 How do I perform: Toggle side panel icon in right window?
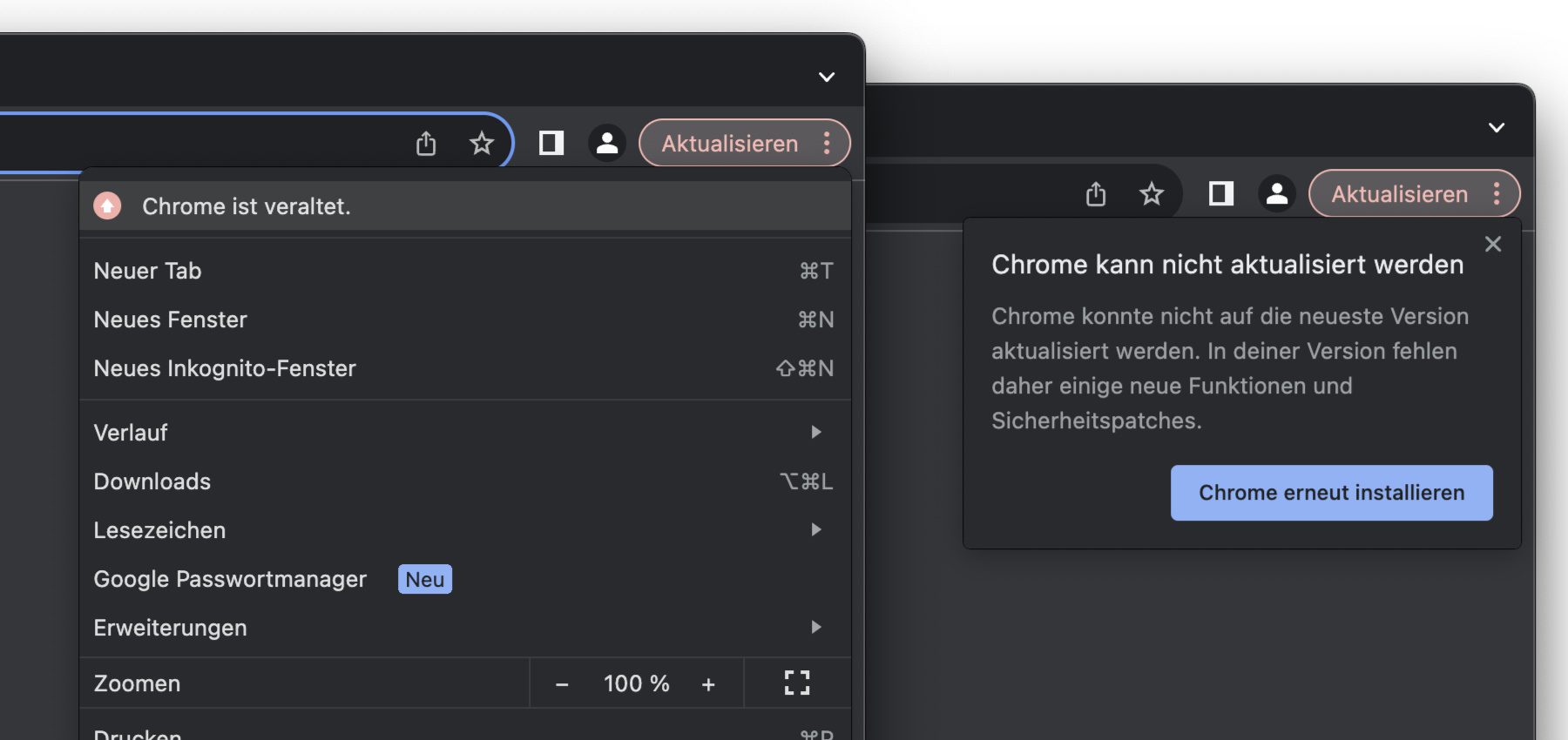coord(1221,193)
